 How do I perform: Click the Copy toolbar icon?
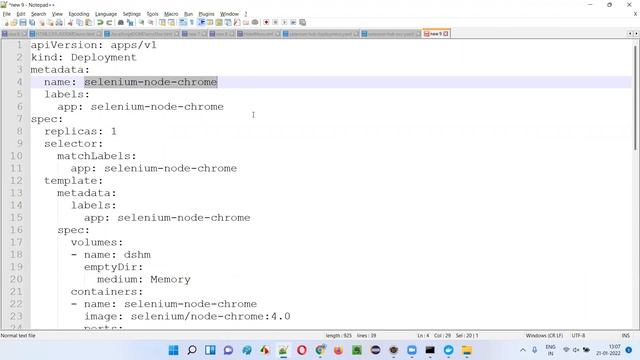tap(80, 22)
